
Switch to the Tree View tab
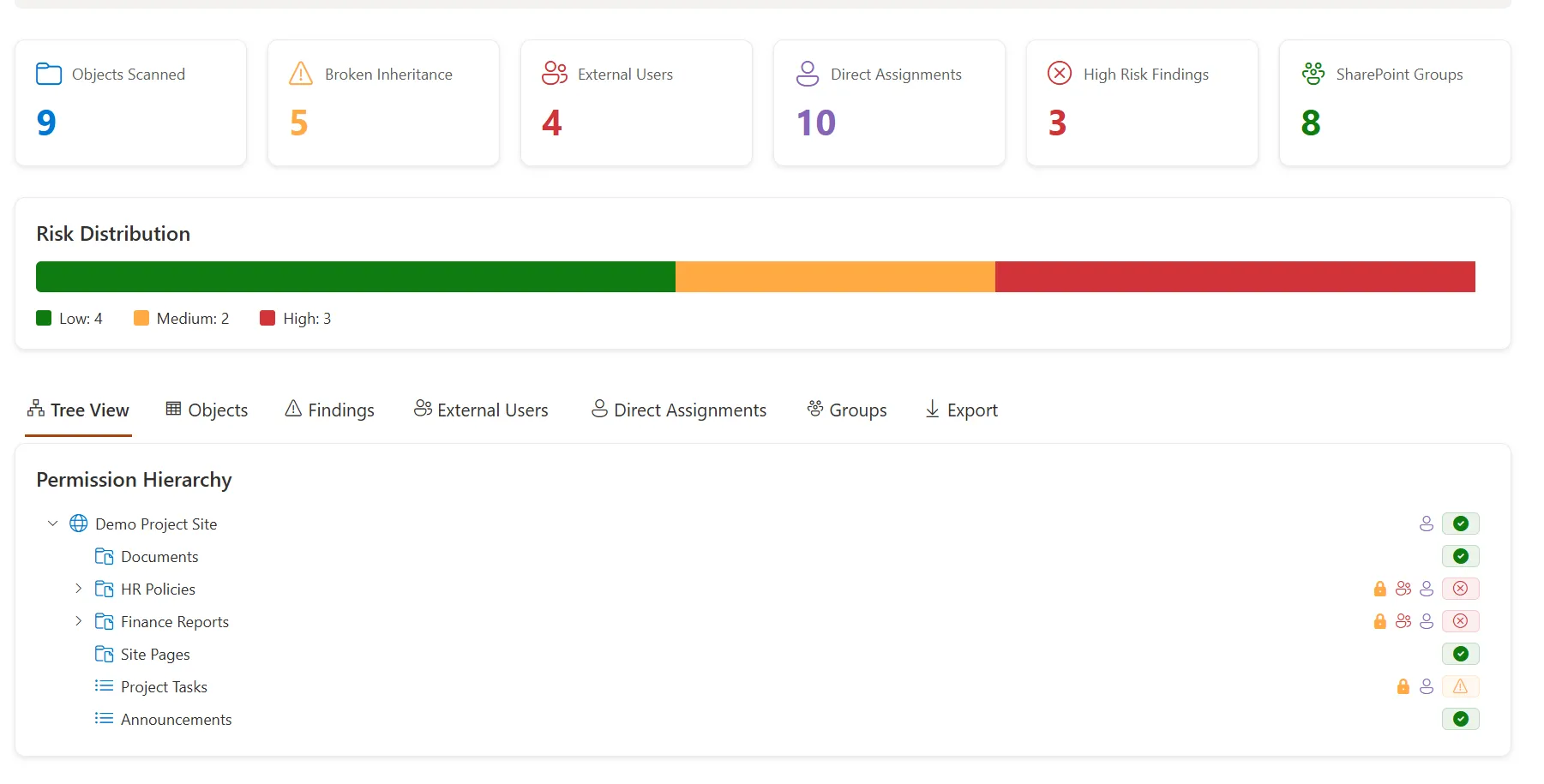tap(78, 410)
